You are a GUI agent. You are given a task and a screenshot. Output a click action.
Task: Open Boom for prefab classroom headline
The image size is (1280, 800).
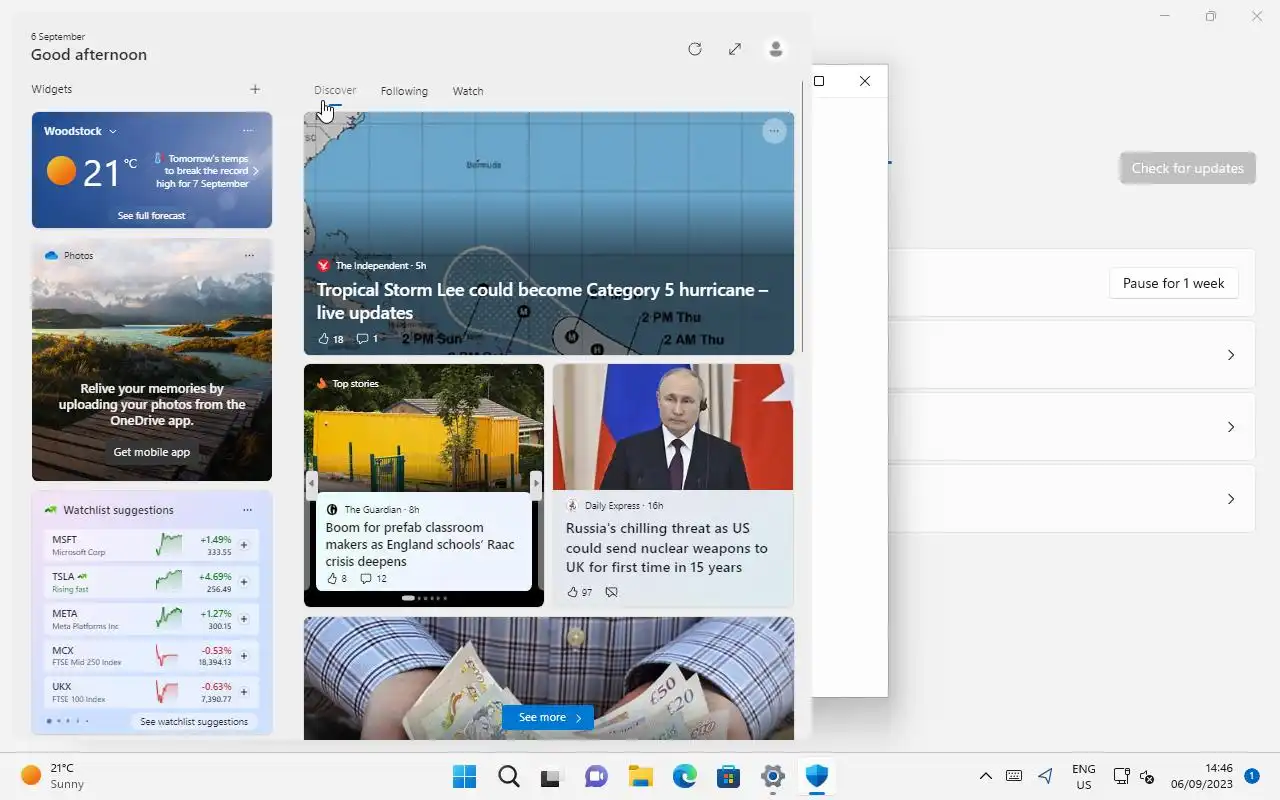coord(420,544)
